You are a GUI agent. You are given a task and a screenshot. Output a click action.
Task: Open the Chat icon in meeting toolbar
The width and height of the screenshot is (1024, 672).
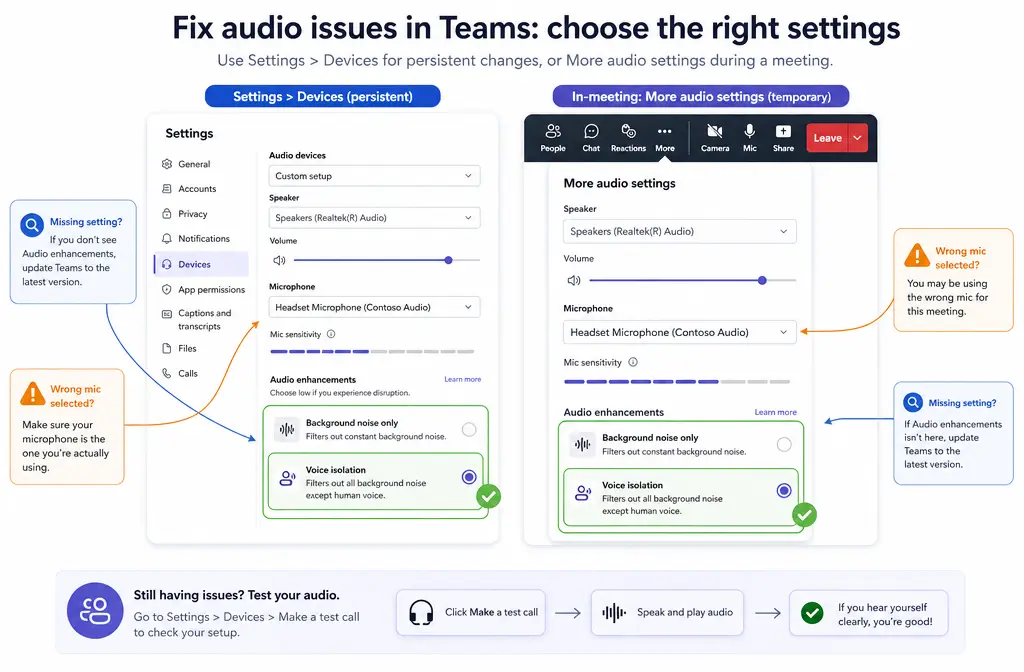tap(591, 138)
